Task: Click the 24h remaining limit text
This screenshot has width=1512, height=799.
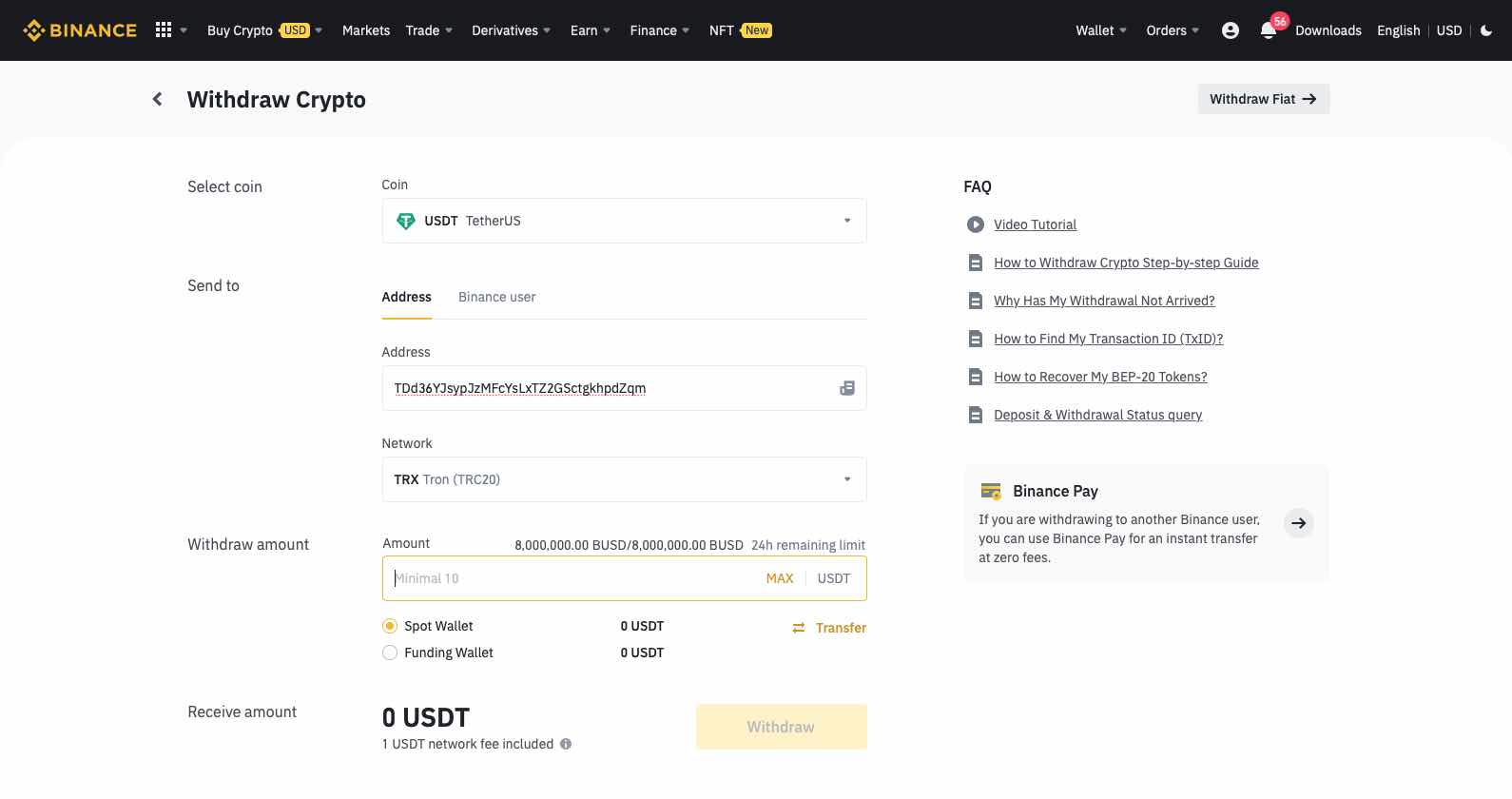Action: [x=808, y=545]
